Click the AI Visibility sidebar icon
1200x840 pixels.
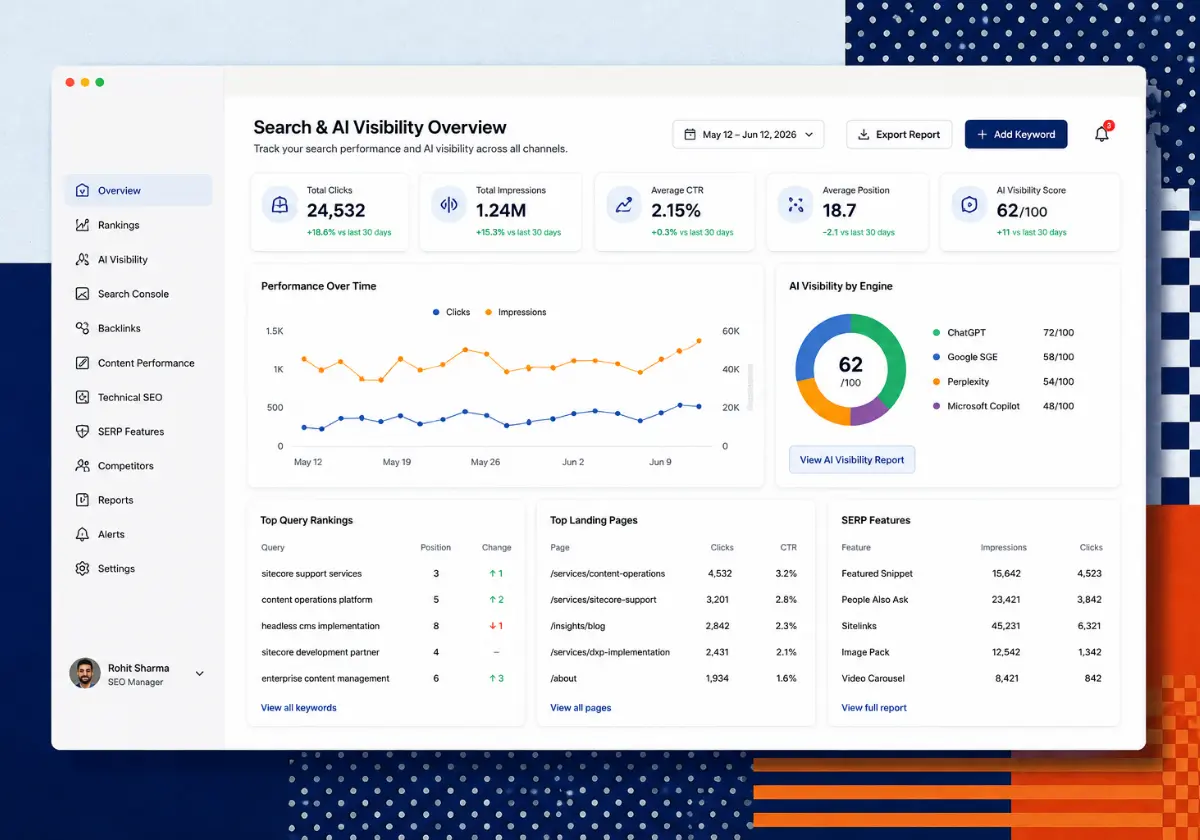[x=82, y=259]
